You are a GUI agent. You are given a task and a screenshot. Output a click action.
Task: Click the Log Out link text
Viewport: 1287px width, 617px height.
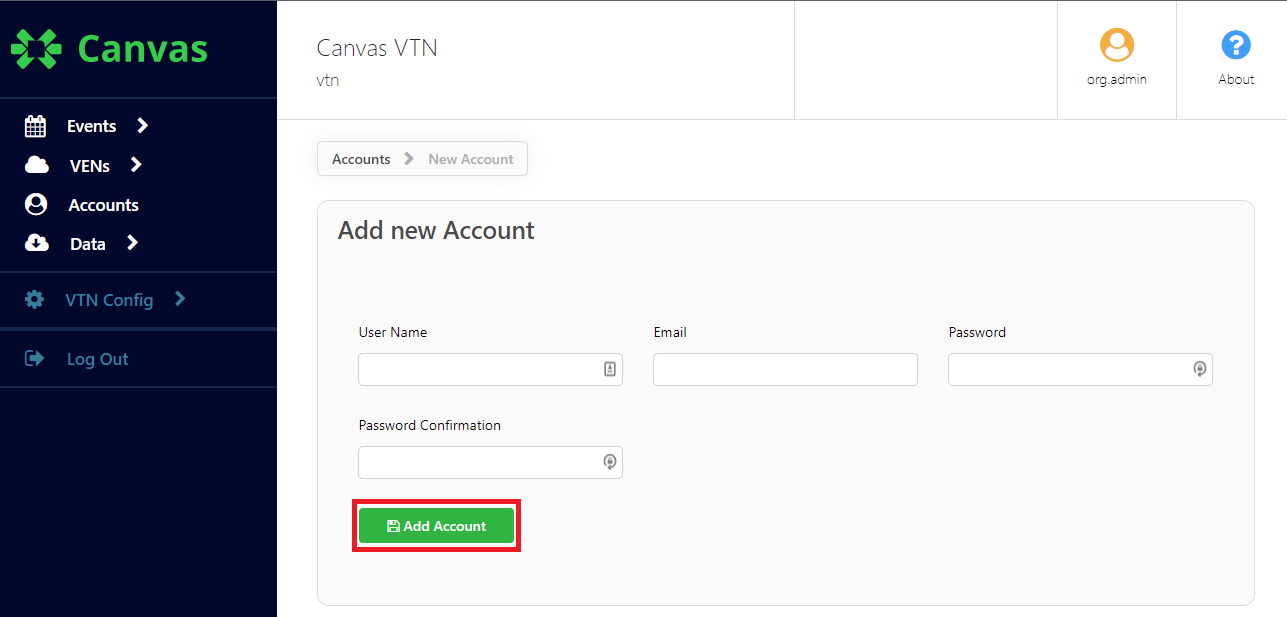[x=97, y=358]
